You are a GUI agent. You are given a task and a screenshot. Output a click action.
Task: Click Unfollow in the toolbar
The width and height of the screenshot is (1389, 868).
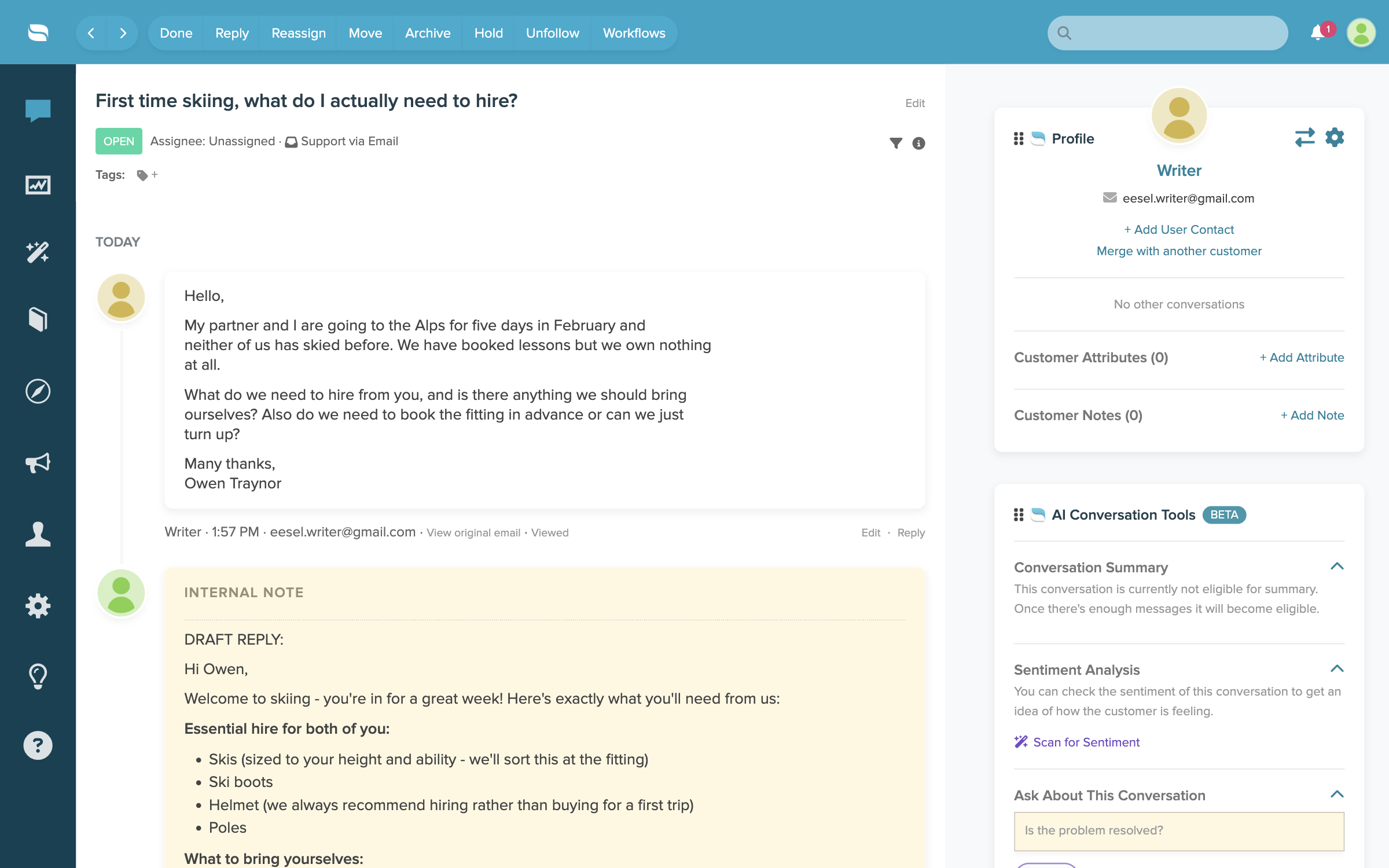(x=553, y=33)
